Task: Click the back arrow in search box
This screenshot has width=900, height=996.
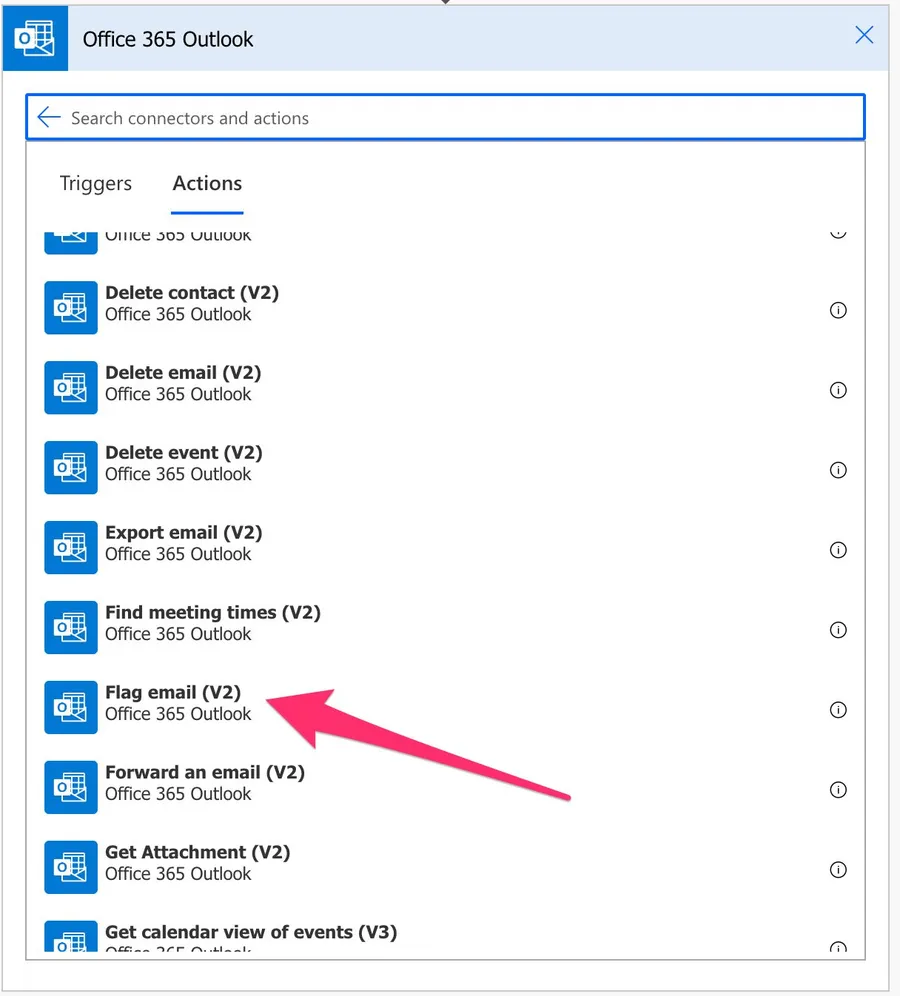Action: 48,118
